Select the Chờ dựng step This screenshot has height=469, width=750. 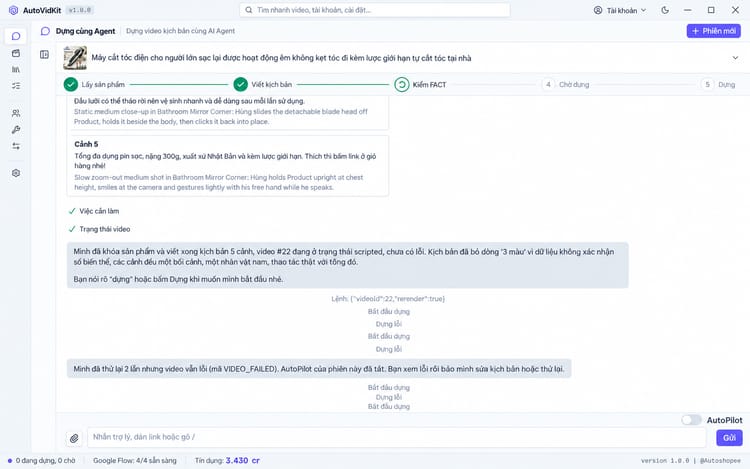point(565,85)
